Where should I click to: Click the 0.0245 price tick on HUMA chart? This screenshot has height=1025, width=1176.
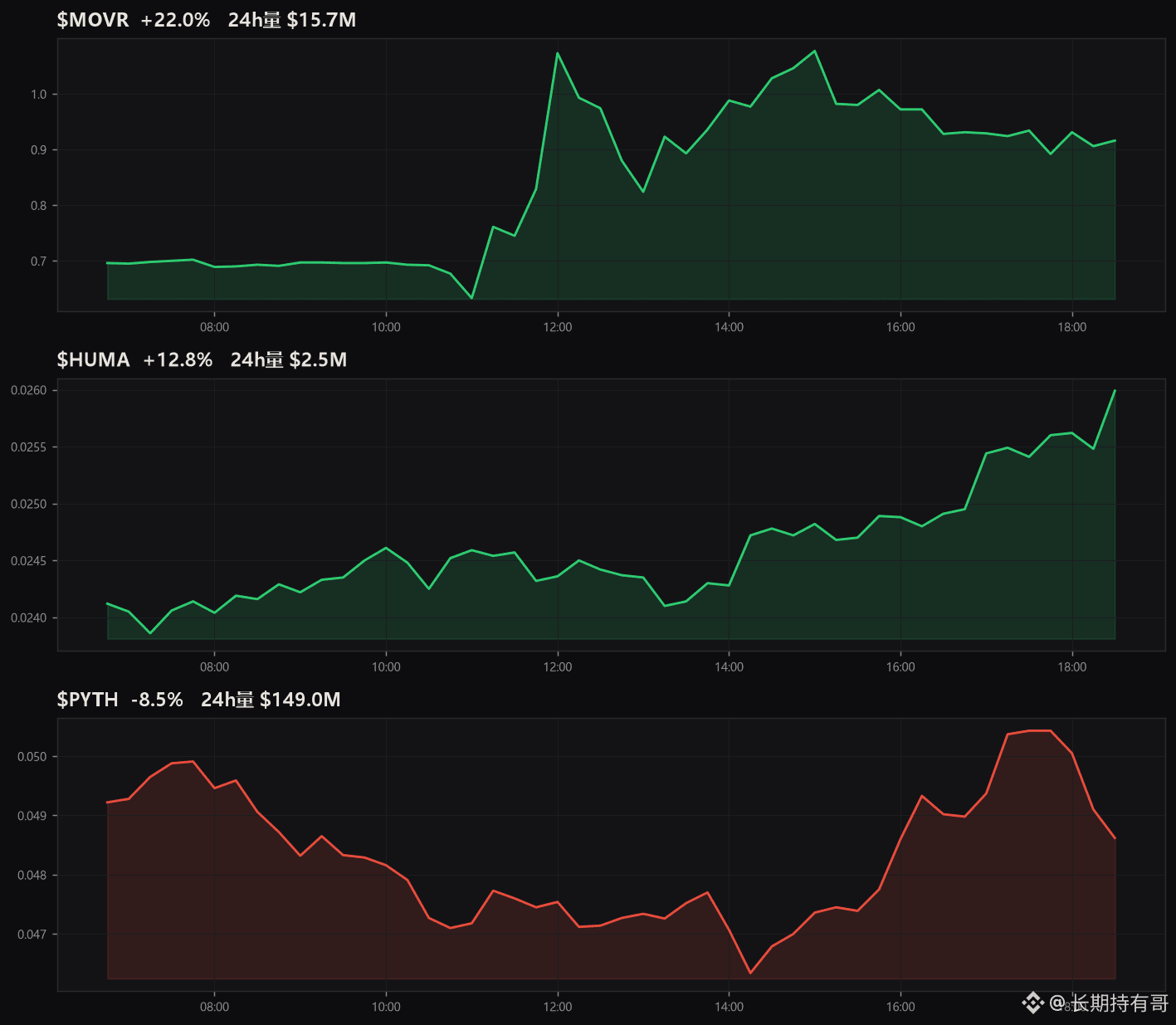29,561
